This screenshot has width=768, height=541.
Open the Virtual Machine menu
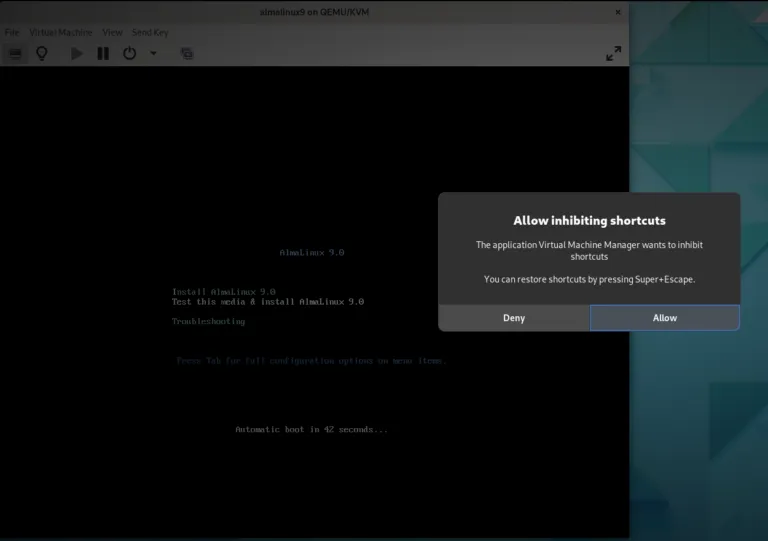(x=61, y=32)
